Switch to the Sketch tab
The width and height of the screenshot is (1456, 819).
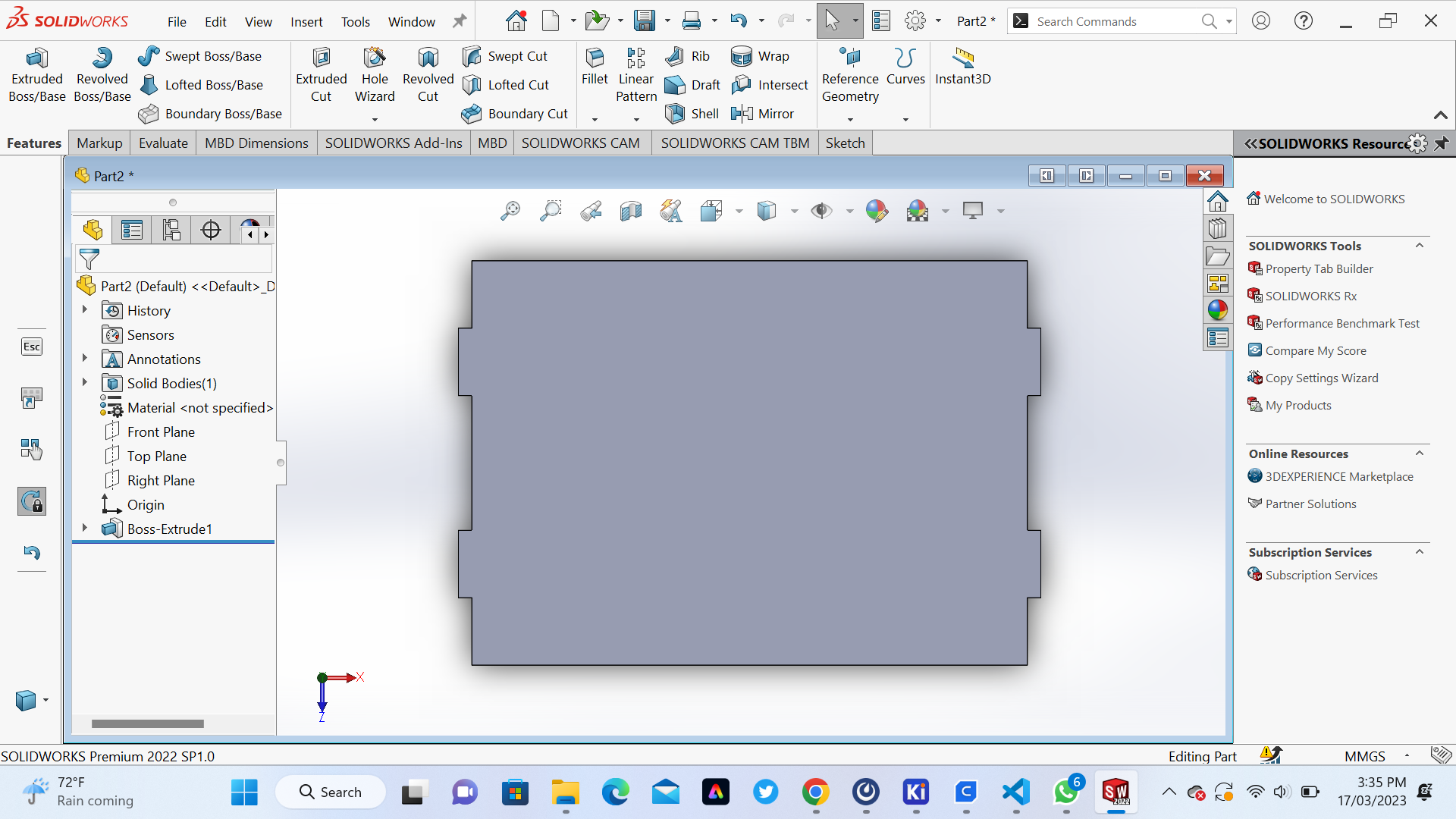point(845,143)
